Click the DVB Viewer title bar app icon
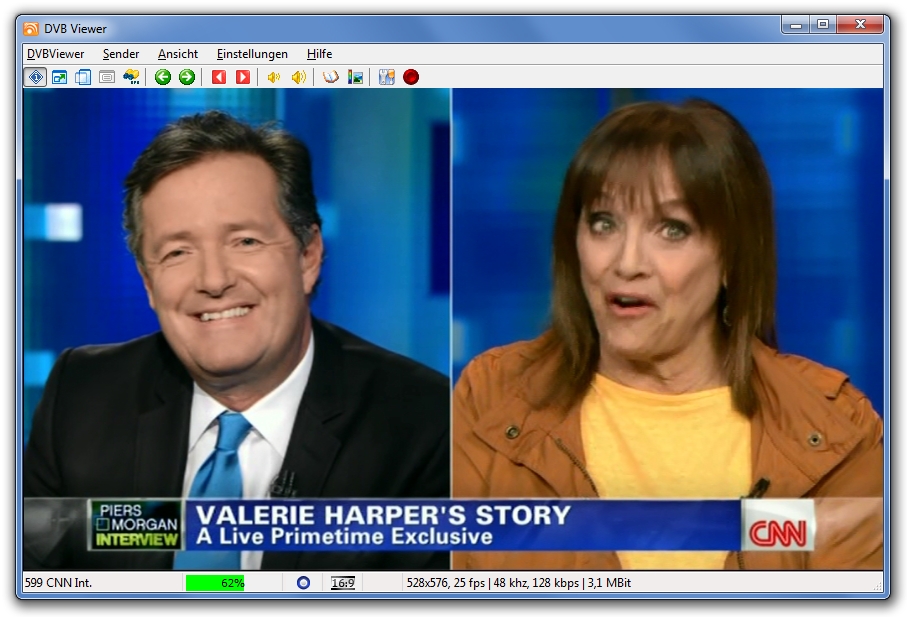This screenshot has height=617, width=907. [x=31, y=28]
